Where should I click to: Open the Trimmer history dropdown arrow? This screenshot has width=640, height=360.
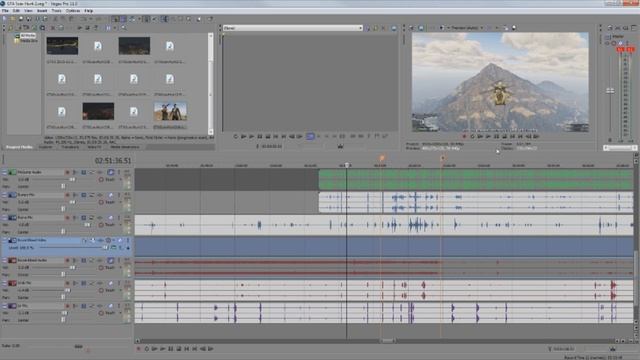360,28
